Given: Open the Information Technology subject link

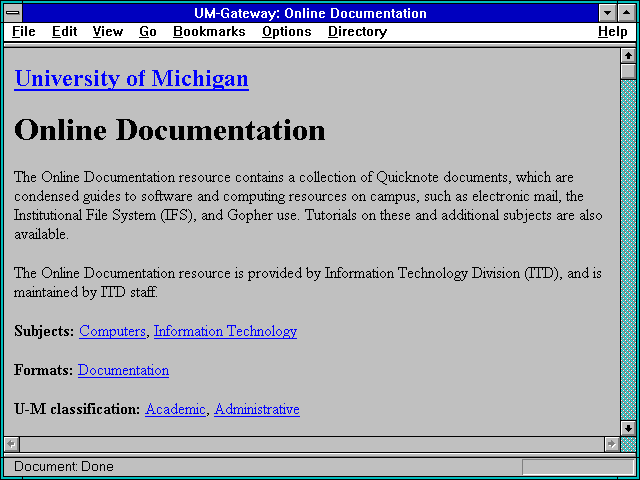Looking at the screenshot, I should [x=225, y=331].
